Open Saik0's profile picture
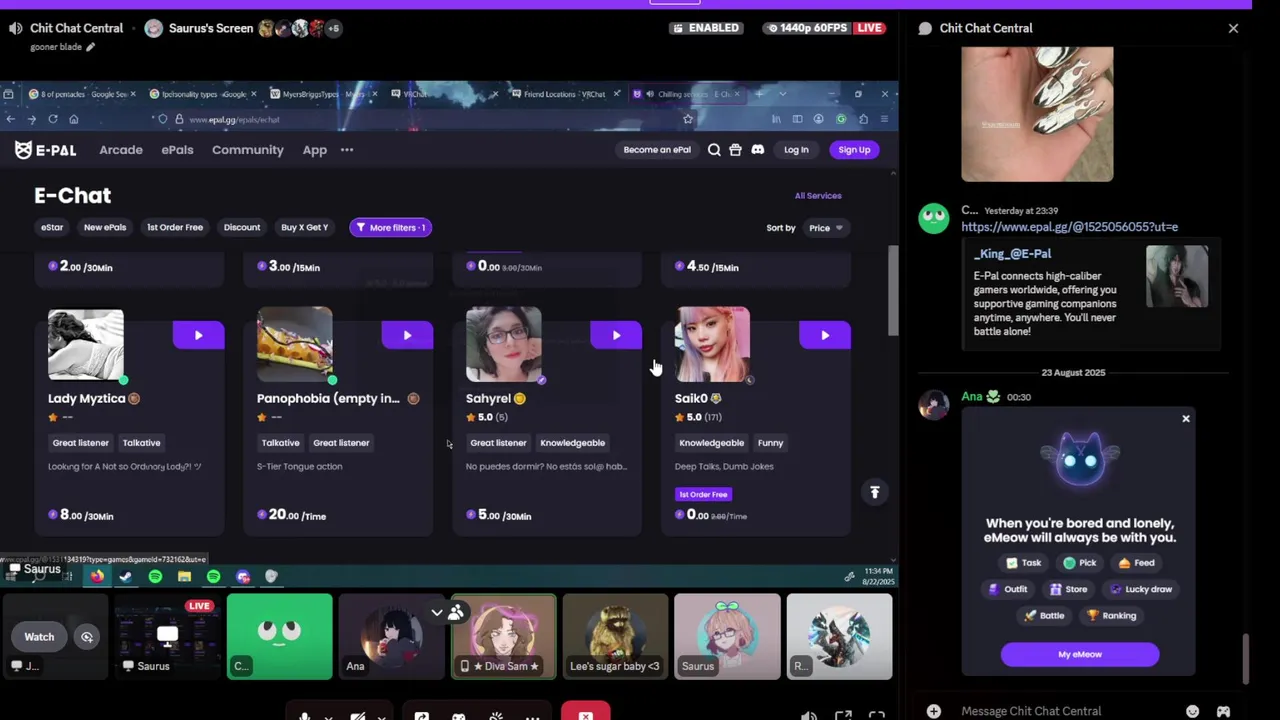1280x720 pixels. (x=712, y=345)
